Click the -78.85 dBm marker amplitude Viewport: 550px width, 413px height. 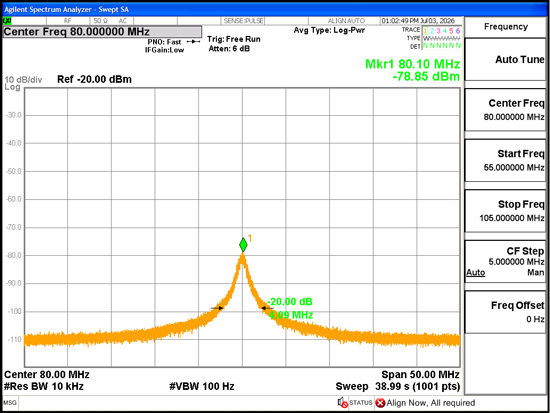pyautogui.click(x=426, y=76)
